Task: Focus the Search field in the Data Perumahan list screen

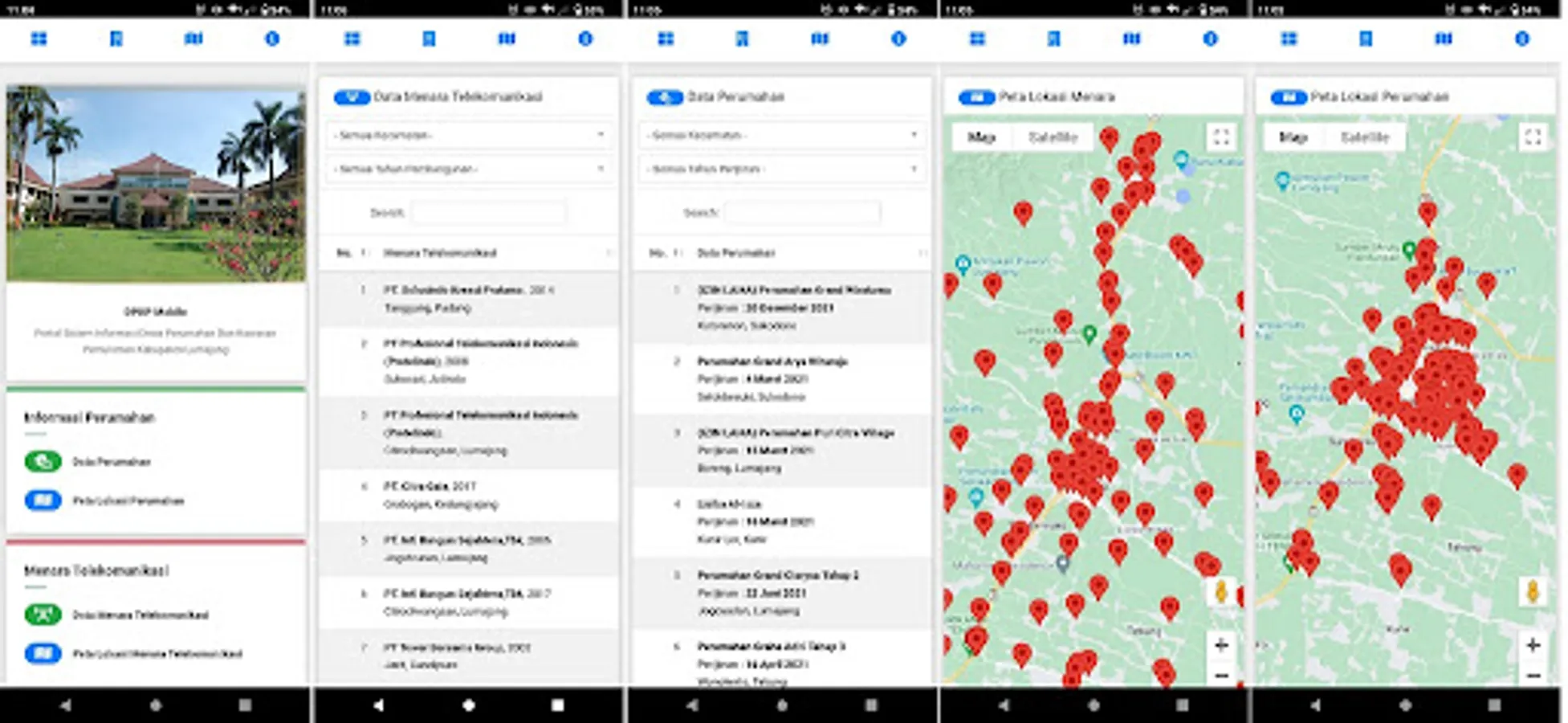Action: pyautogui.click(x=802, y=213)
